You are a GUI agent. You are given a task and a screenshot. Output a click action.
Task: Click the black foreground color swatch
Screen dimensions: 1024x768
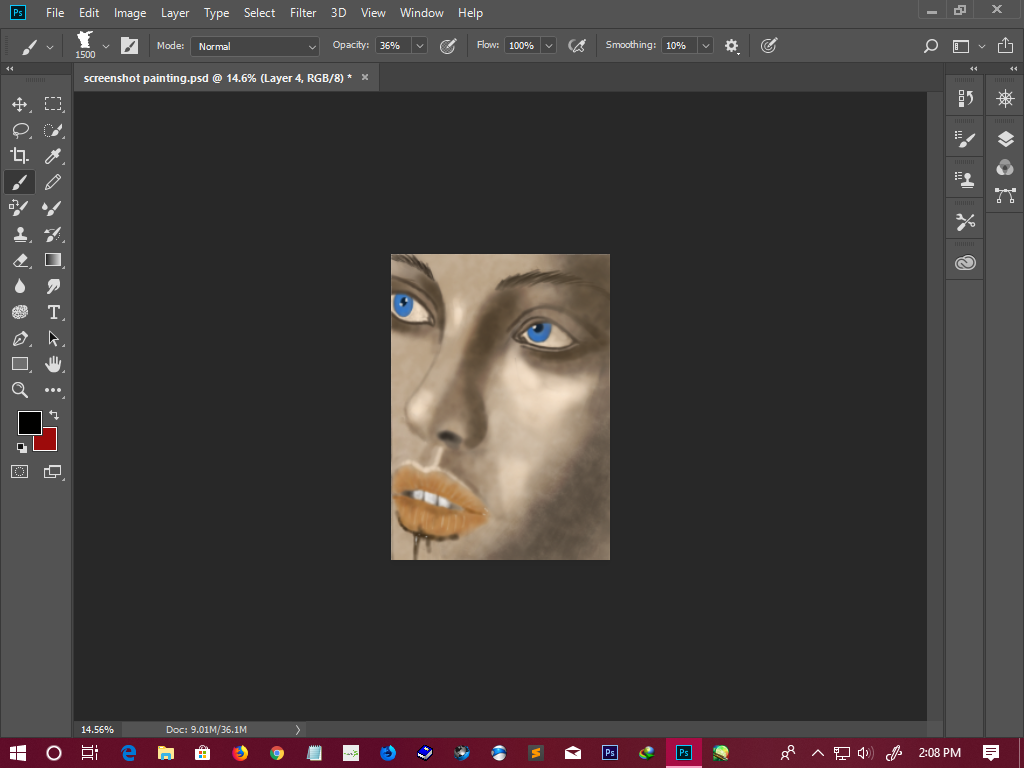[x=29, y=422]
